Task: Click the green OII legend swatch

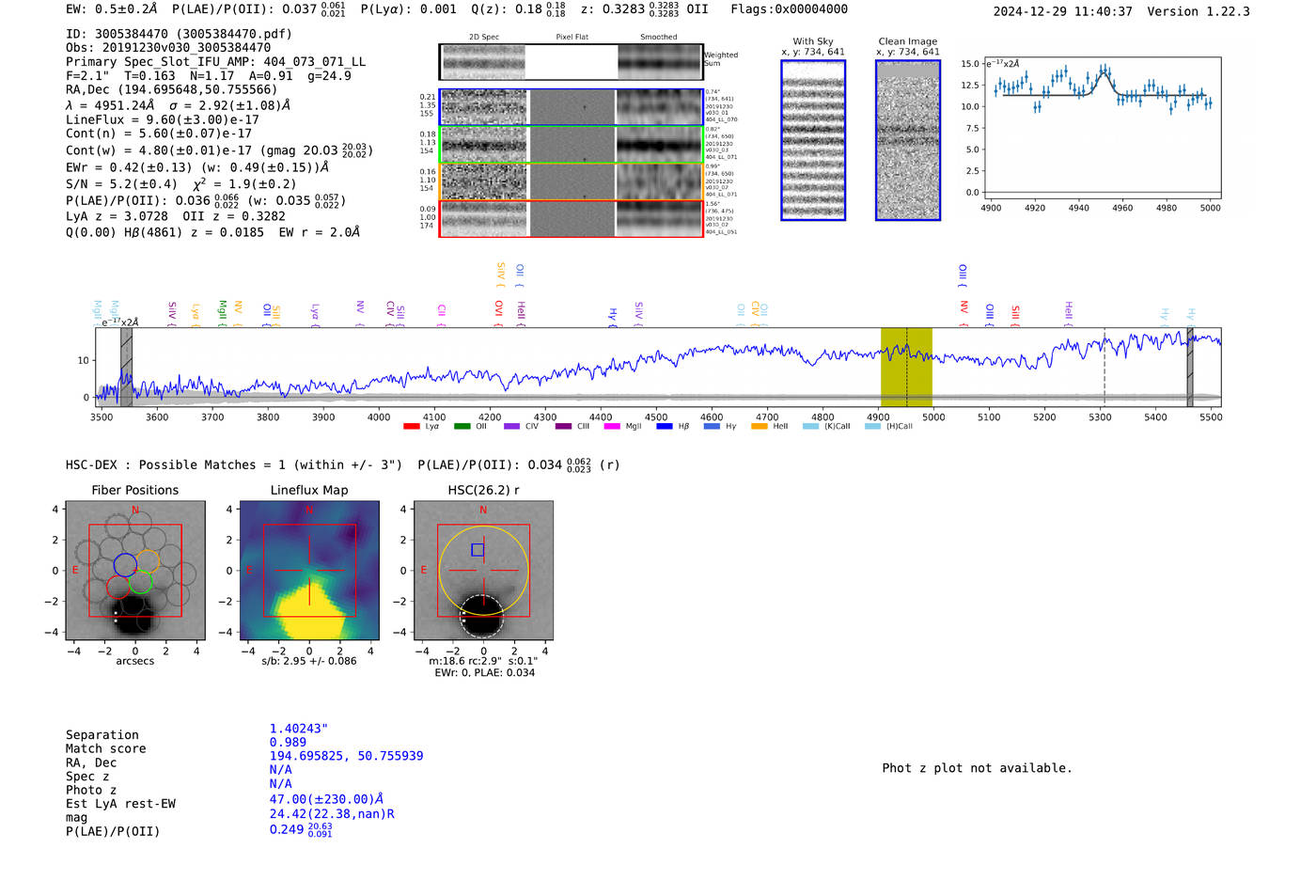Action: click(462, 427)
